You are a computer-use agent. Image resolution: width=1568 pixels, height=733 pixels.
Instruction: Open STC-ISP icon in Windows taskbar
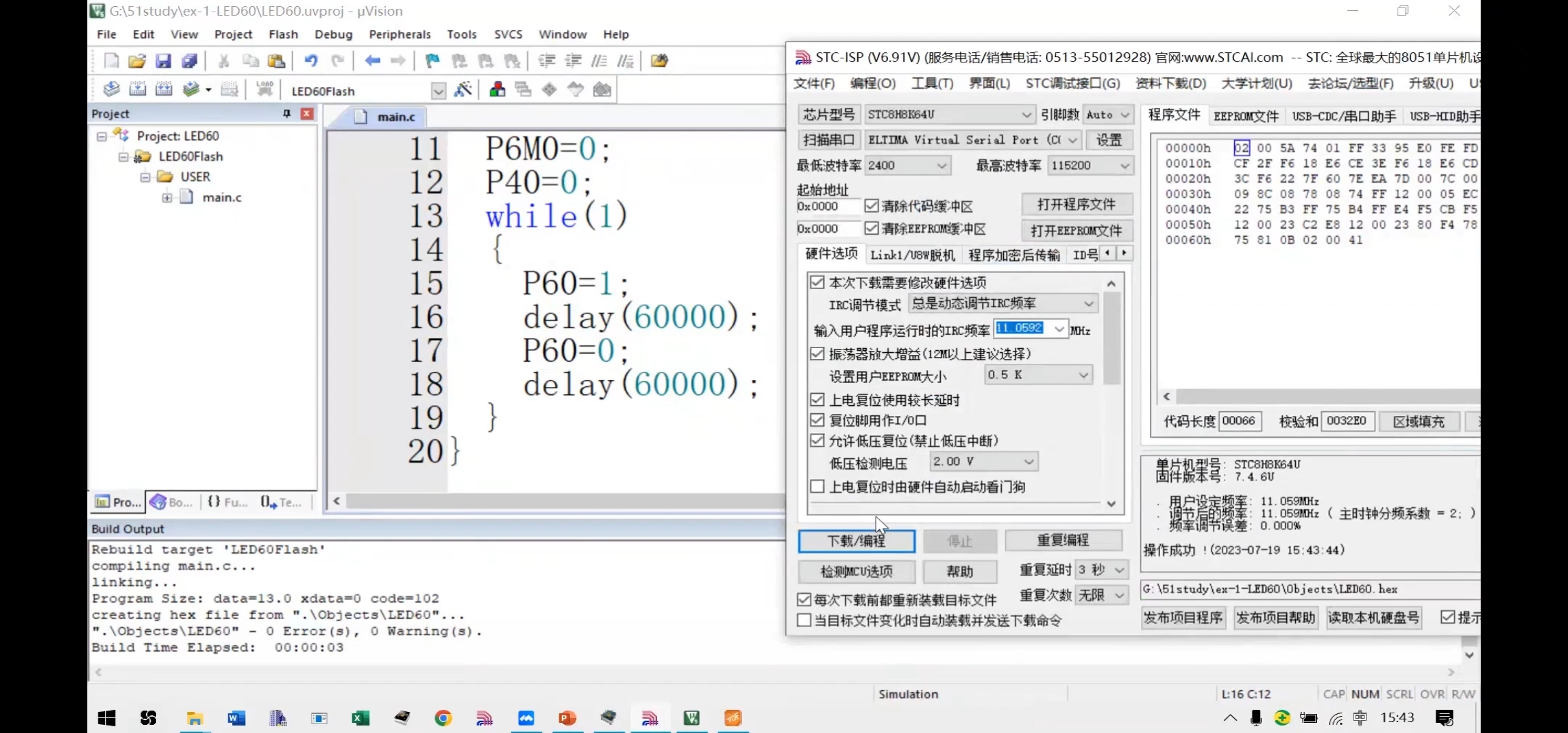click(x=650, y=718)
